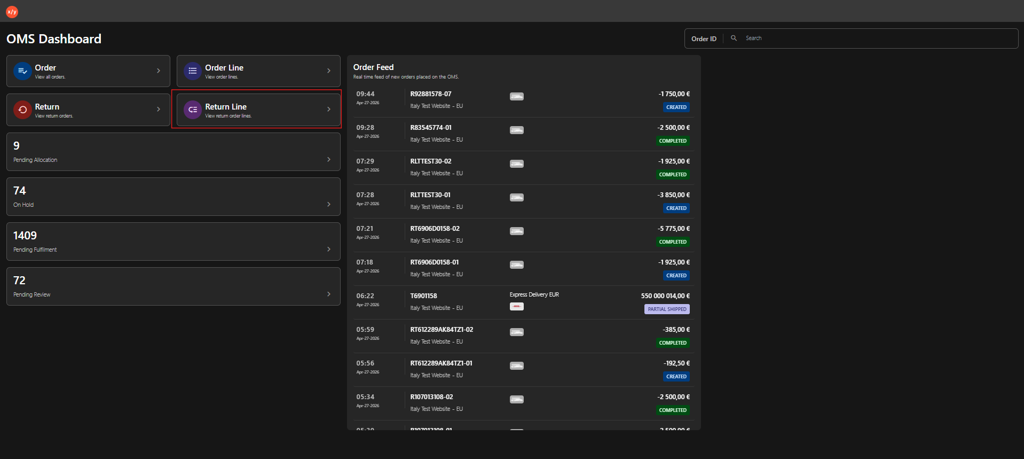Viewport: 1024px width, 459px height.
Task: Open the On Hold card showing 74
Action: (173, 197)
